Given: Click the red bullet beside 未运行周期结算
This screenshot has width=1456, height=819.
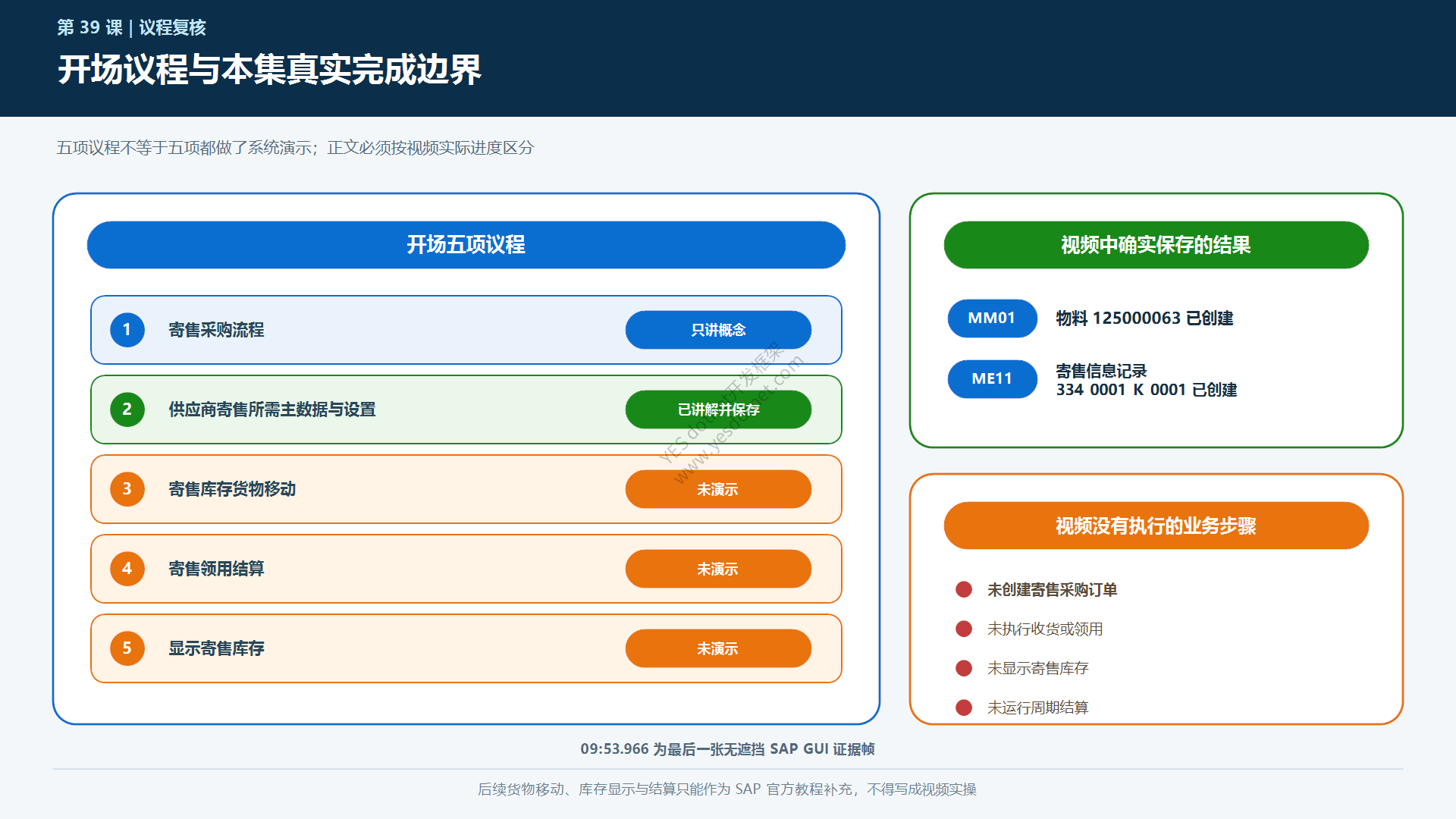Looking at the screenshot, I should click(964, 708).
